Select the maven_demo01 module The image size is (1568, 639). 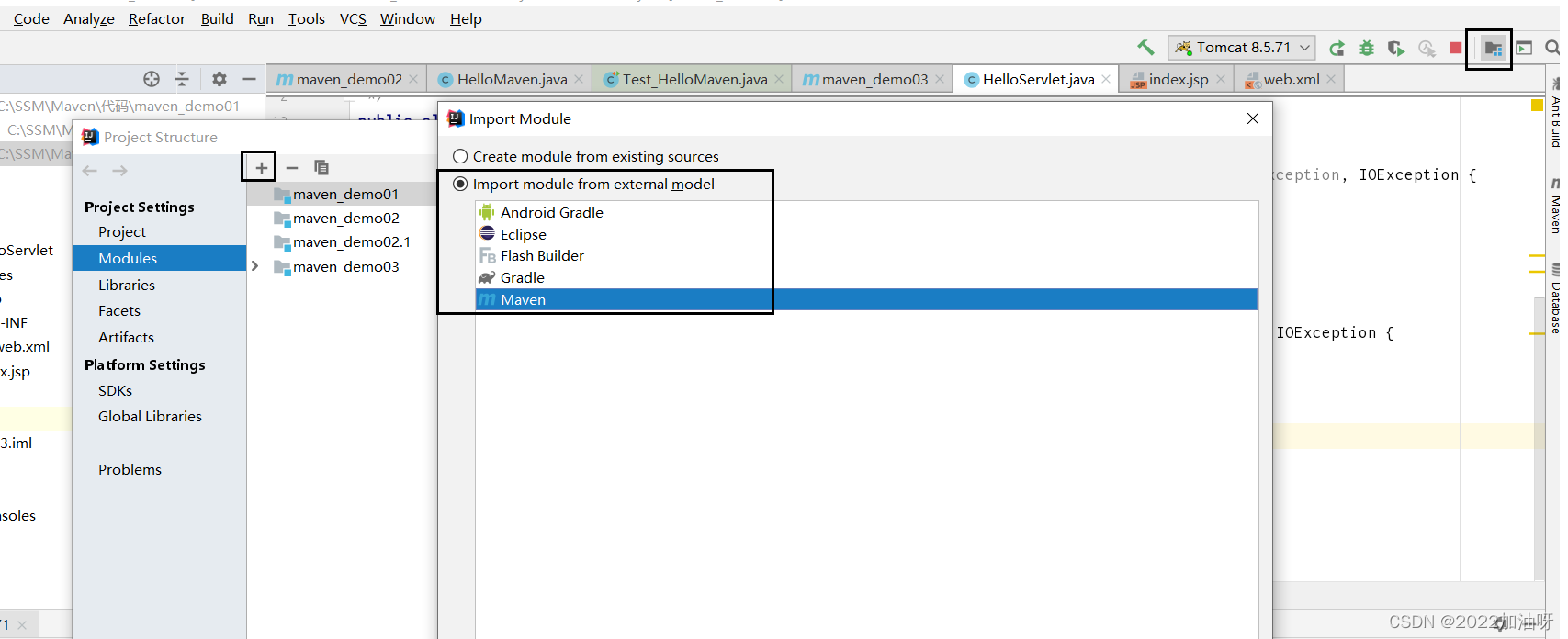click(342, 194)
